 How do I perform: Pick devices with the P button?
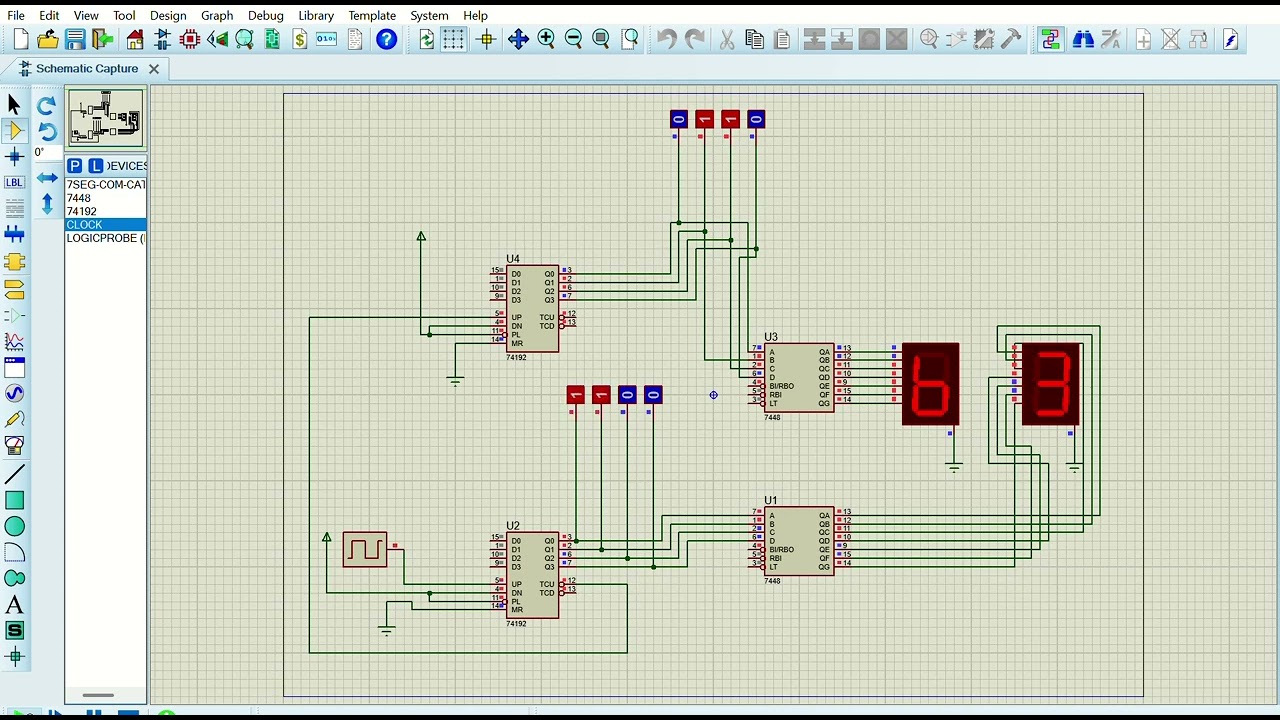[75, 166]
